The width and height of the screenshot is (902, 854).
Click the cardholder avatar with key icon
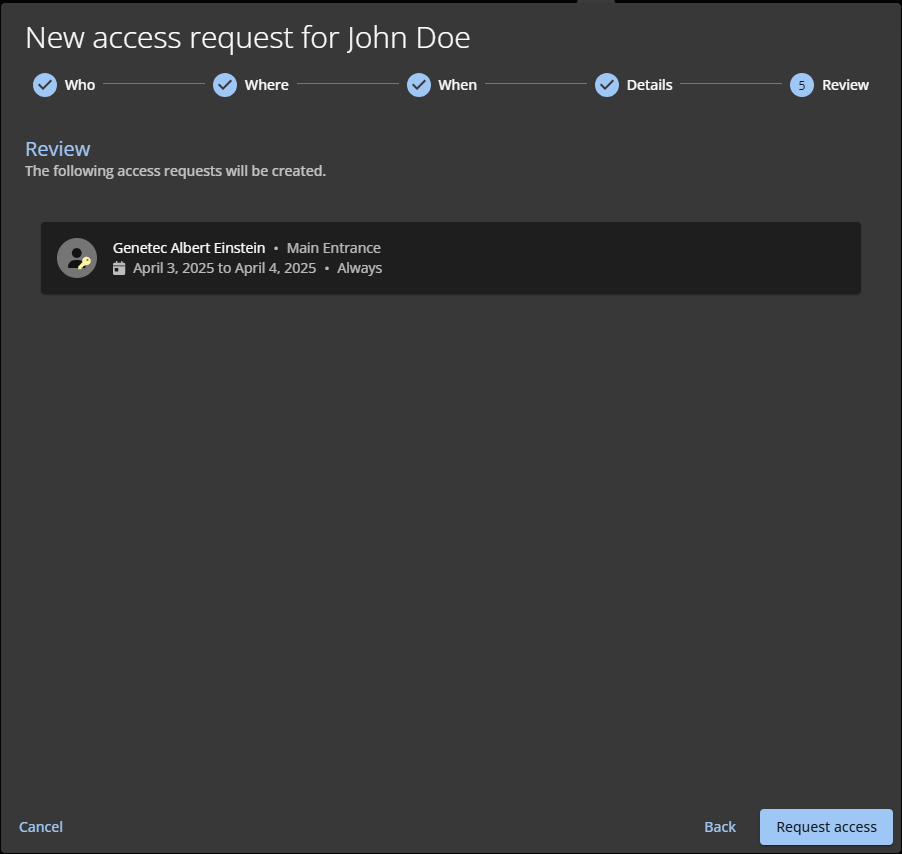(77, 258)
